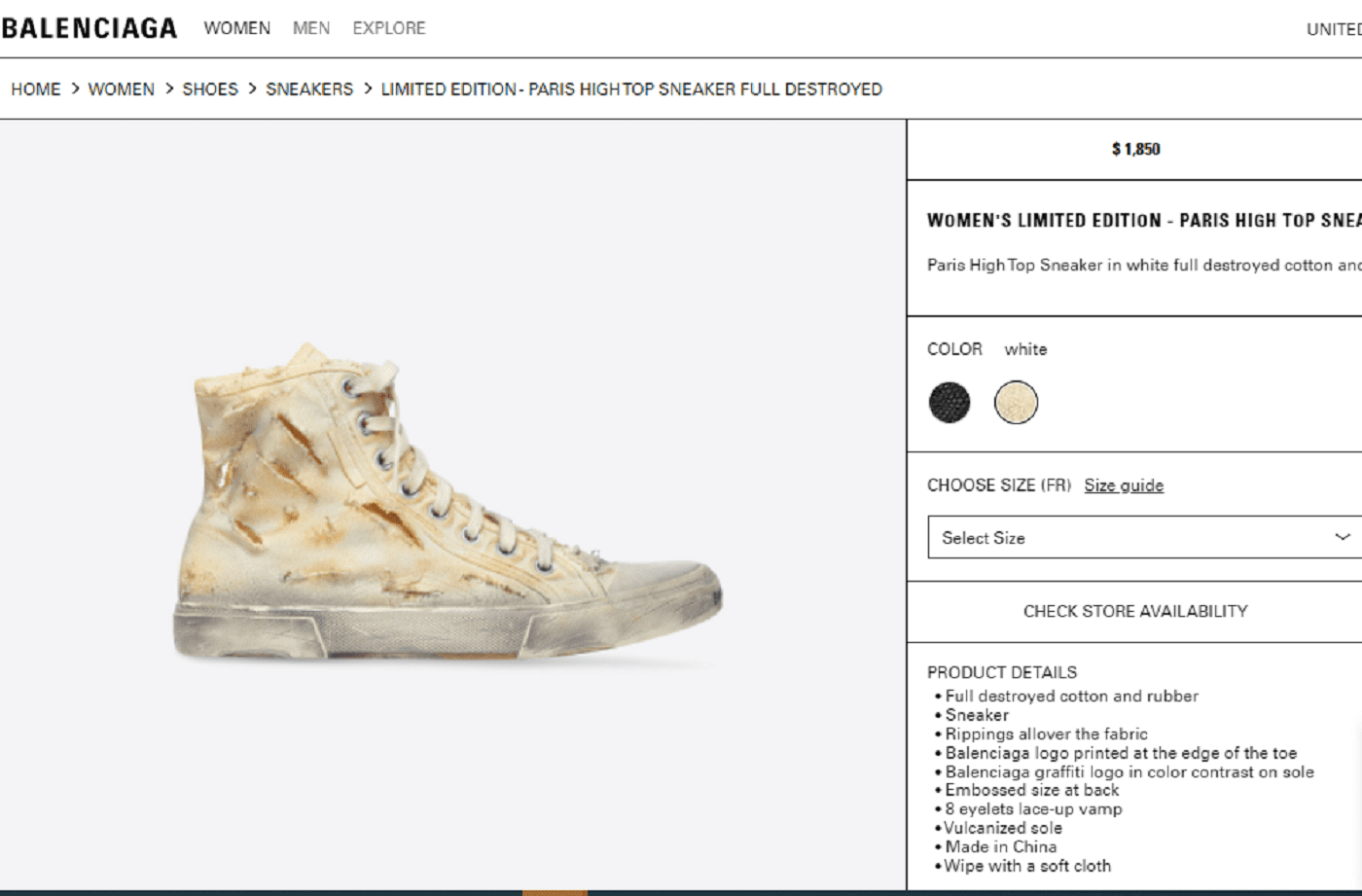The image size is (1362, 896).
Task: Open SHOES breadcrumb link
Action: tap(210, 89)
